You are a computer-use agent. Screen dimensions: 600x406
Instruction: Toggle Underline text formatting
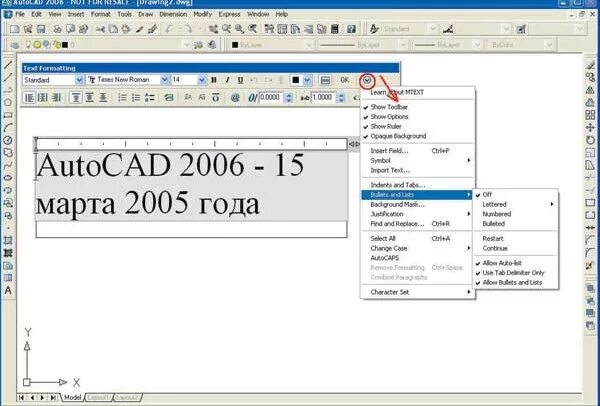tap(240, 80)
